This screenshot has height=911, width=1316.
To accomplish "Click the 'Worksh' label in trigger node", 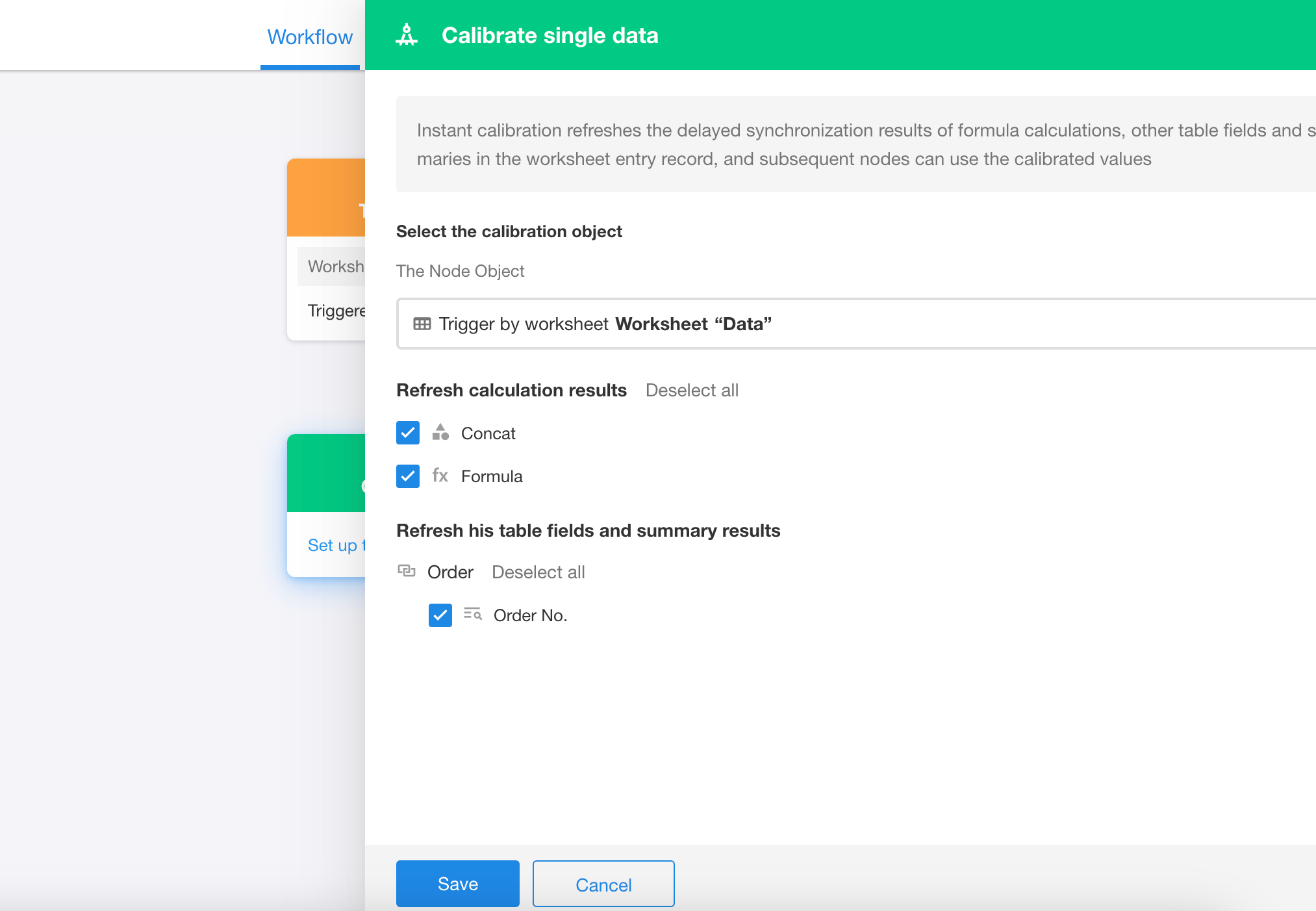I will pos(336,266).
